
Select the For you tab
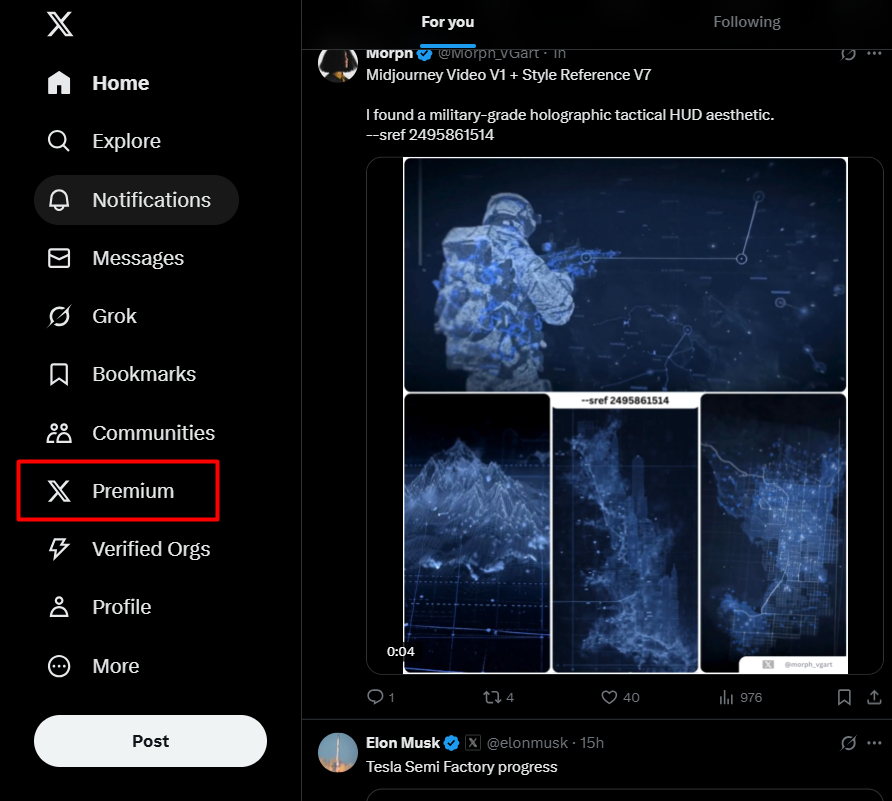click(448, 22)
